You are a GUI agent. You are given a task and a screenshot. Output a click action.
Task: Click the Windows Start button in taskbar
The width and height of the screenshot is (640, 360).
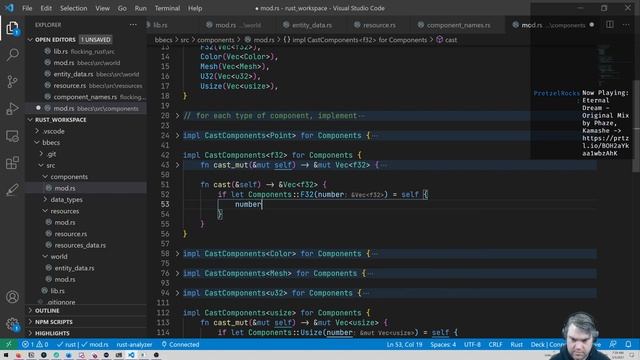click(x=6, y=355)
